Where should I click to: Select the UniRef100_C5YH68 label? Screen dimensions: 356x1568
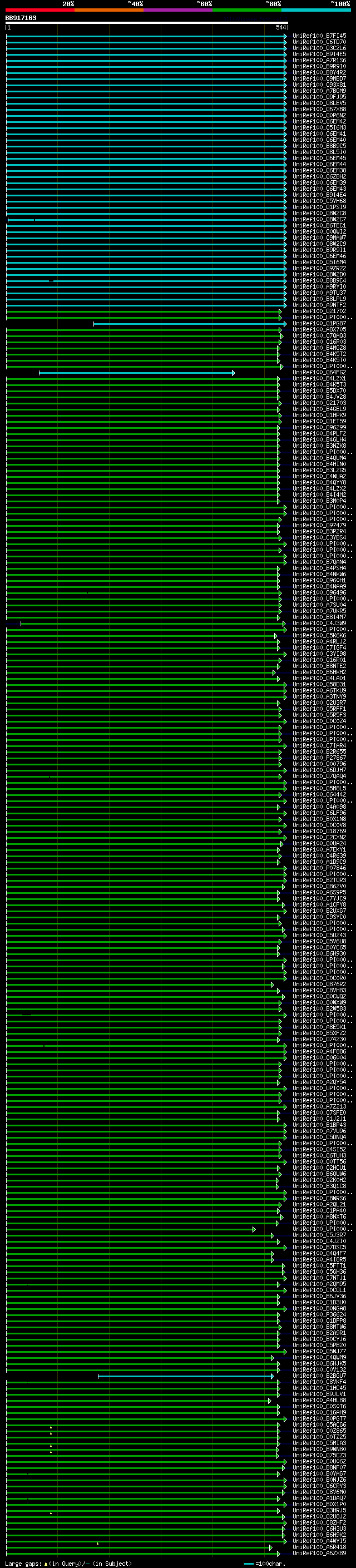[x=319, y=201]
